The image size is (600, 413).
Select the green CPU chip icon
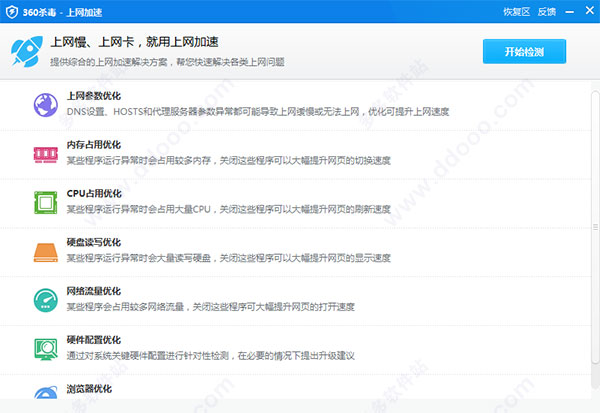[x=46, y=202]
